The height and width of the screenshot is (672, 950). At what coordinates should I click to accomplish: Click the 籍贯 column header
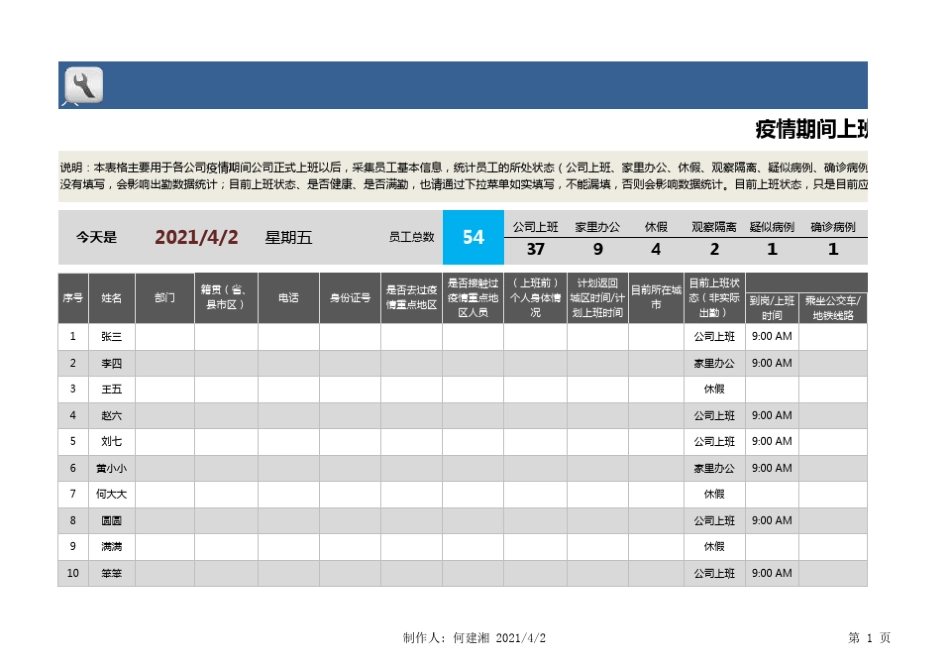[226, 298]
